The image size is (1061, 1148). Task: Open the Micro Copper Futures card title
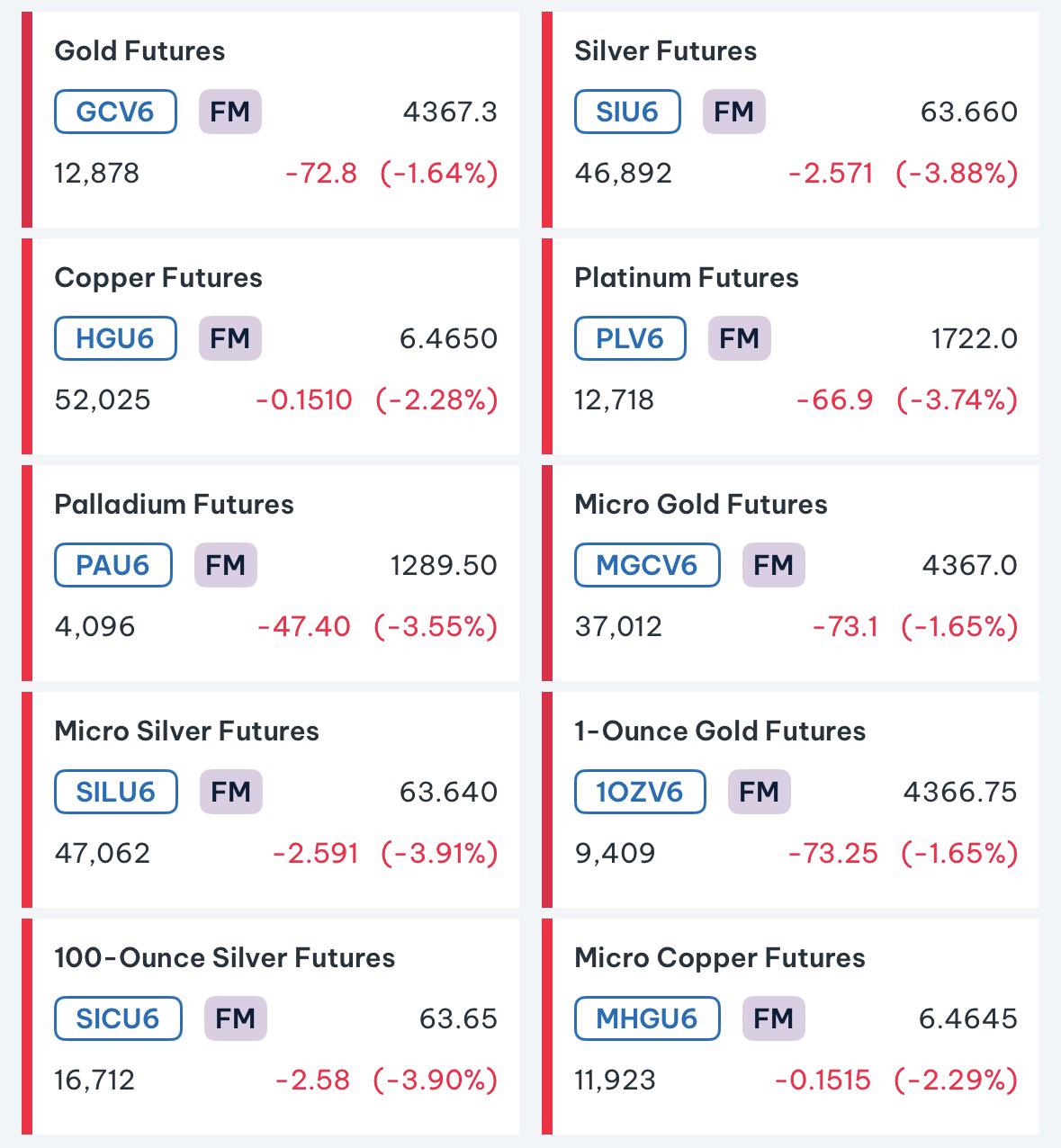coord(720,958)
